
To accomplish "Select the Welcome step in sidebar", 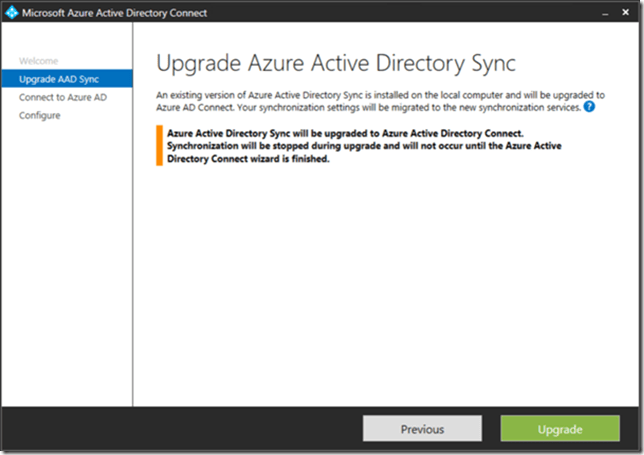I will 38,61.
